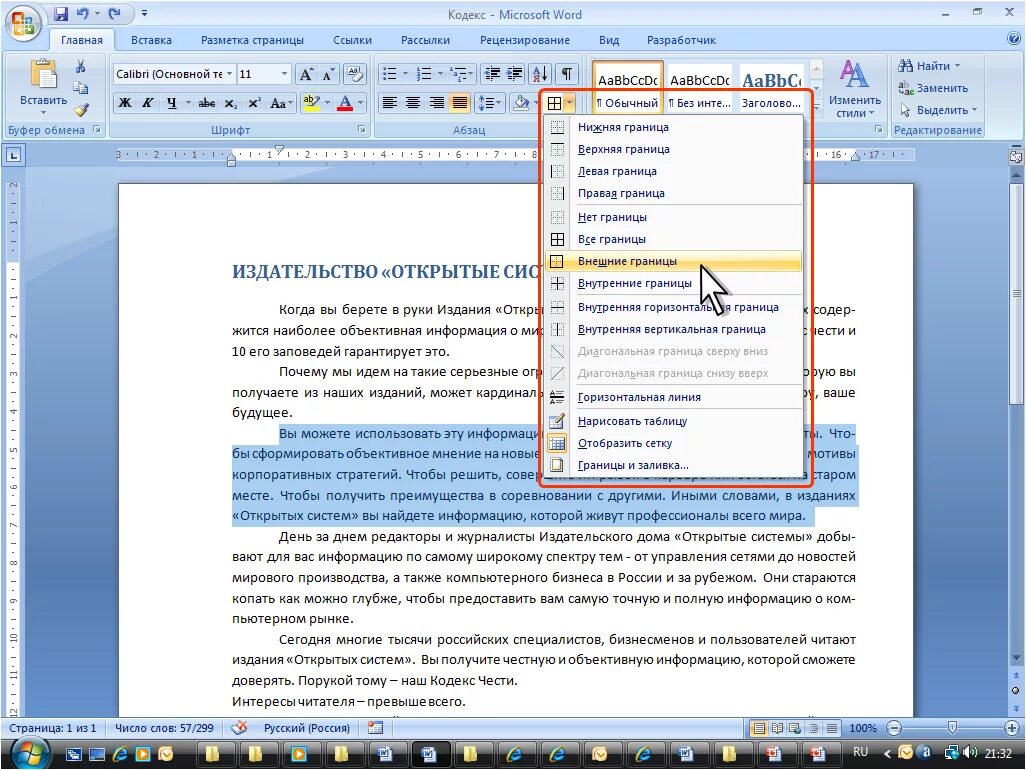Expand the styles gallery
The height and width of the screenshot is (770, 1026).
pyautogui.click(x=816, y=109)
